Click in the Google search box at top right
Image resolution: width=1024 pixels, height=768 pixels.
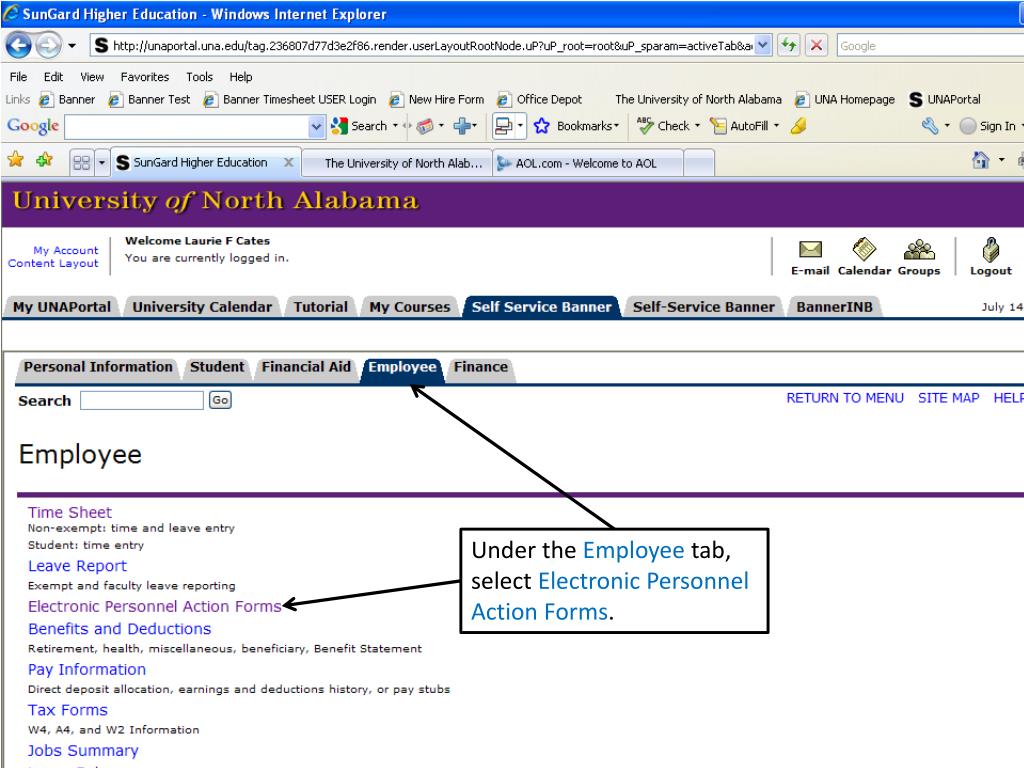[931, 46]
